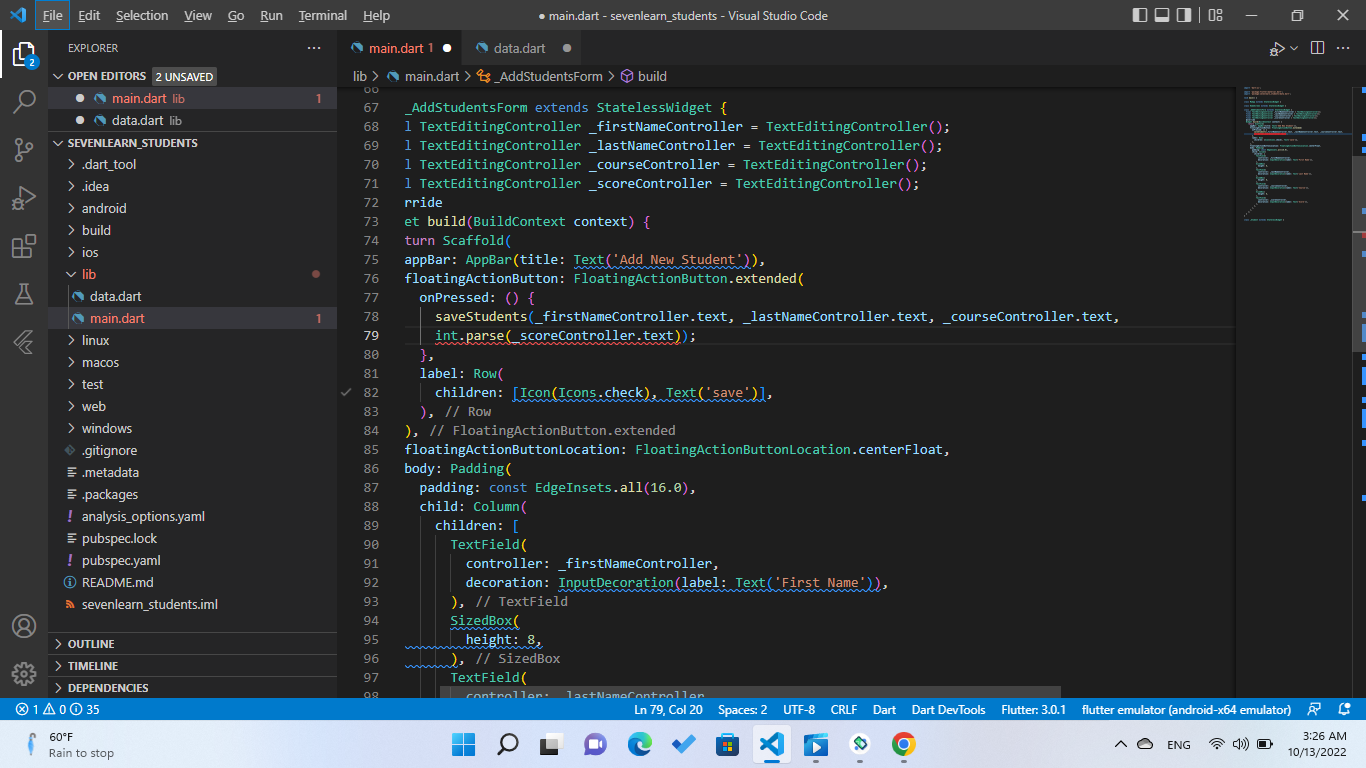Expand the .dart_tool folder

[x=109, y=165]
